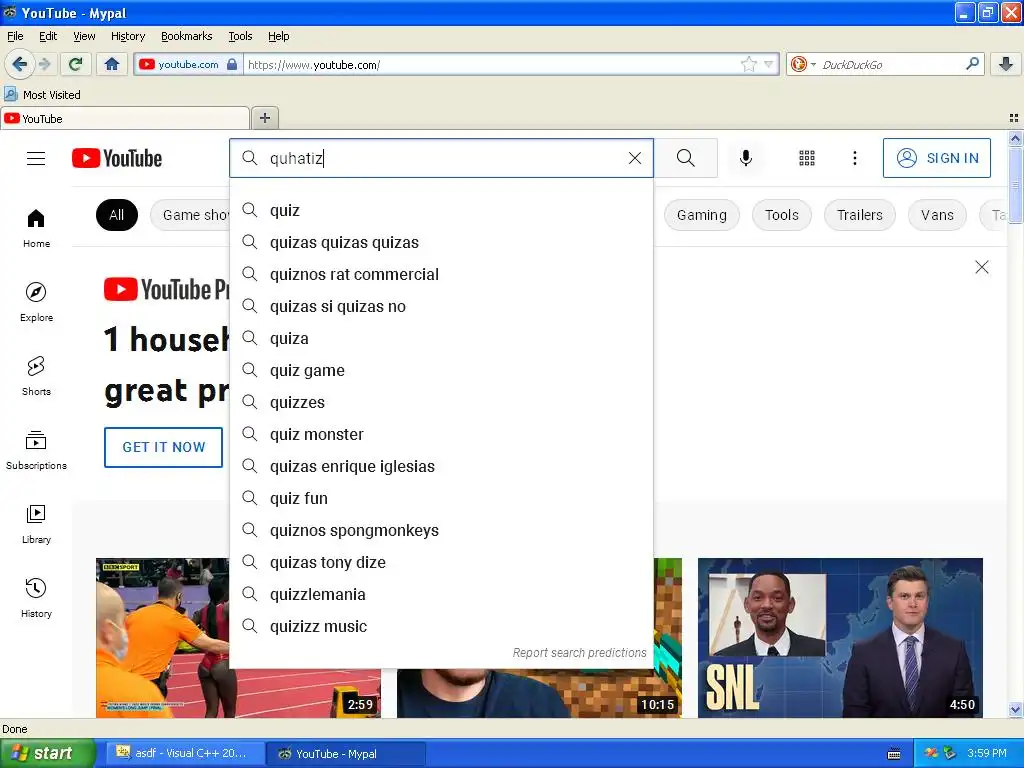Choose 'quizas quizas quizas' suggestion

[441, 242]
